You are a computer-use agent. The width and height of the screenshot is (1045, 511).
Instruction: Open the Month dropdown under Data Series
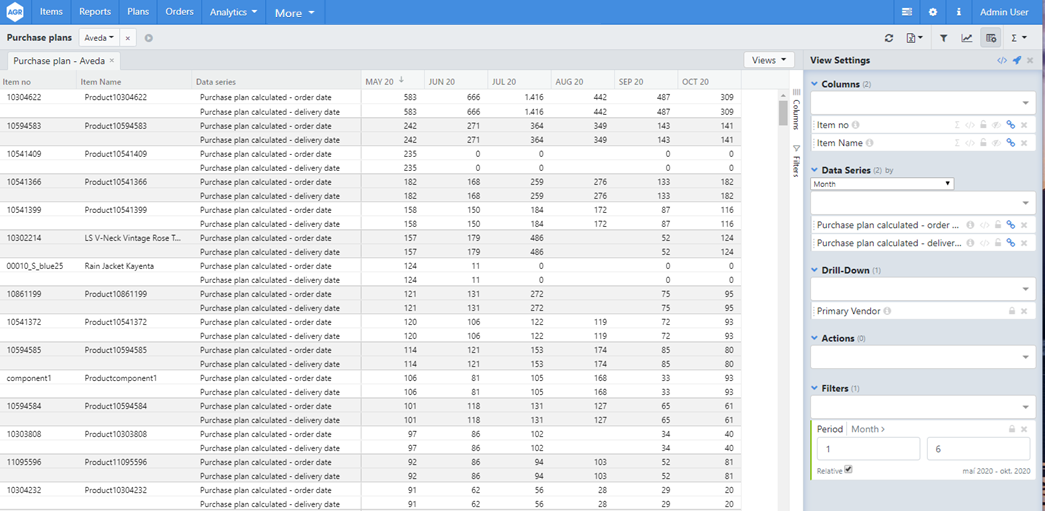tap(882, 184)
